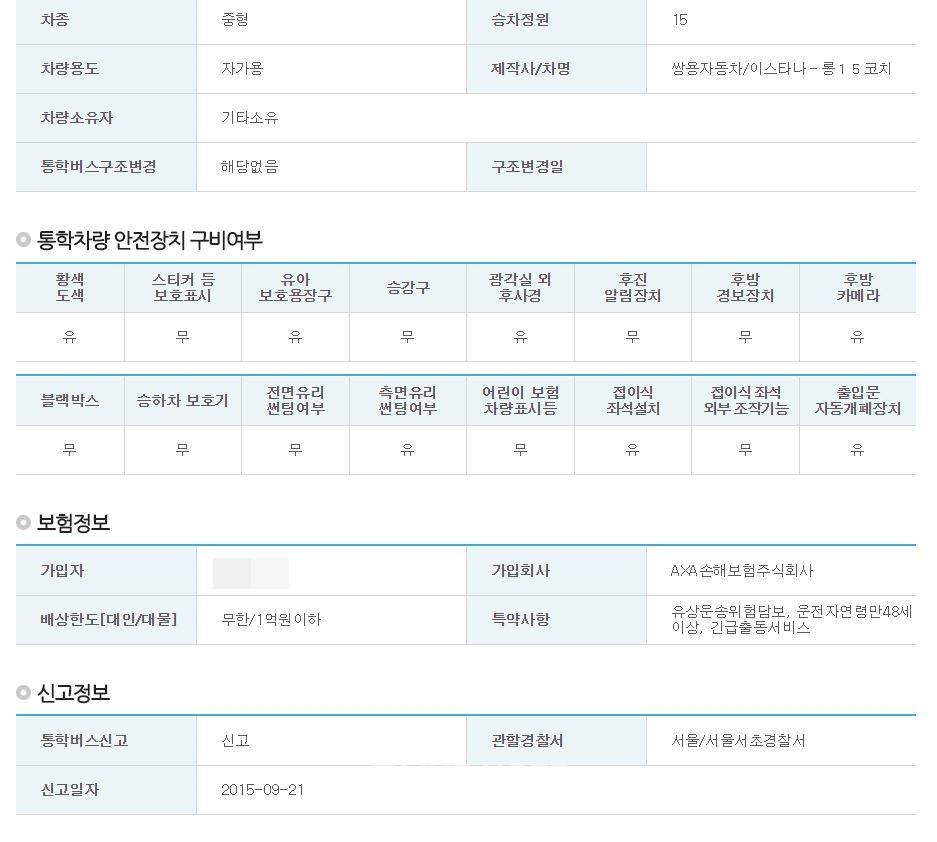Select the 유 value under 측면유리 썬팅여부
This screenshot has width=937, height=842.
[408, 450]
